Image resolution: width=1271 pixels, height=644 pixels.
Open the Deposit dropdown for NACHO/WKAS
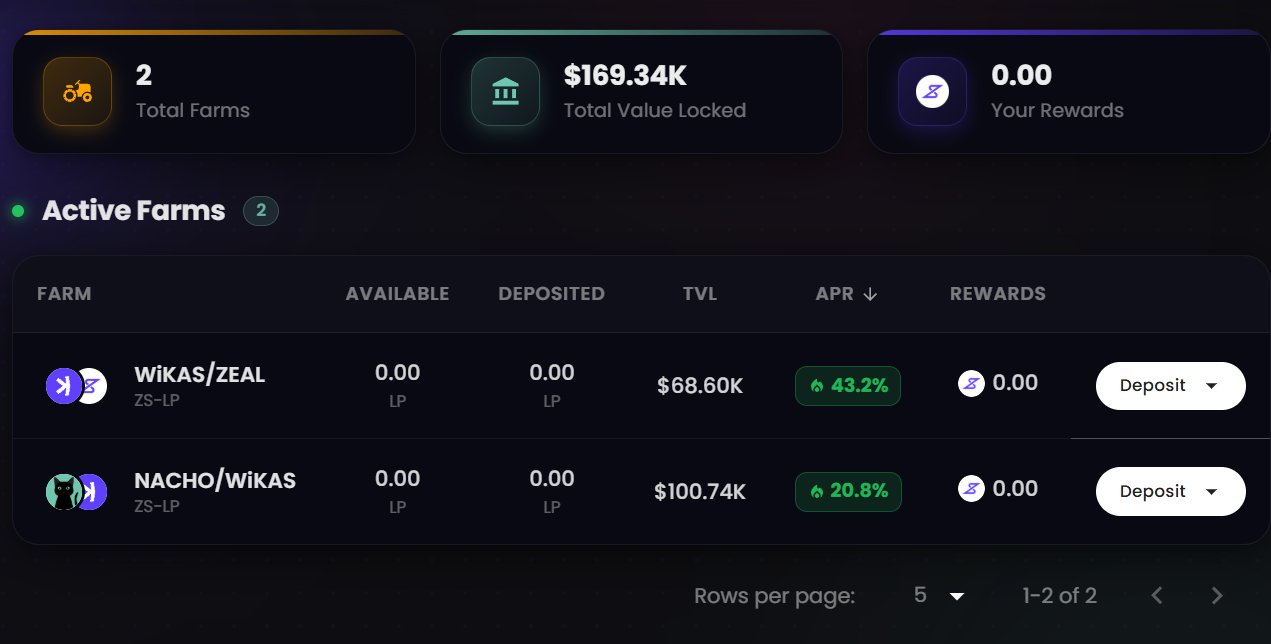tap(1170, 492)
